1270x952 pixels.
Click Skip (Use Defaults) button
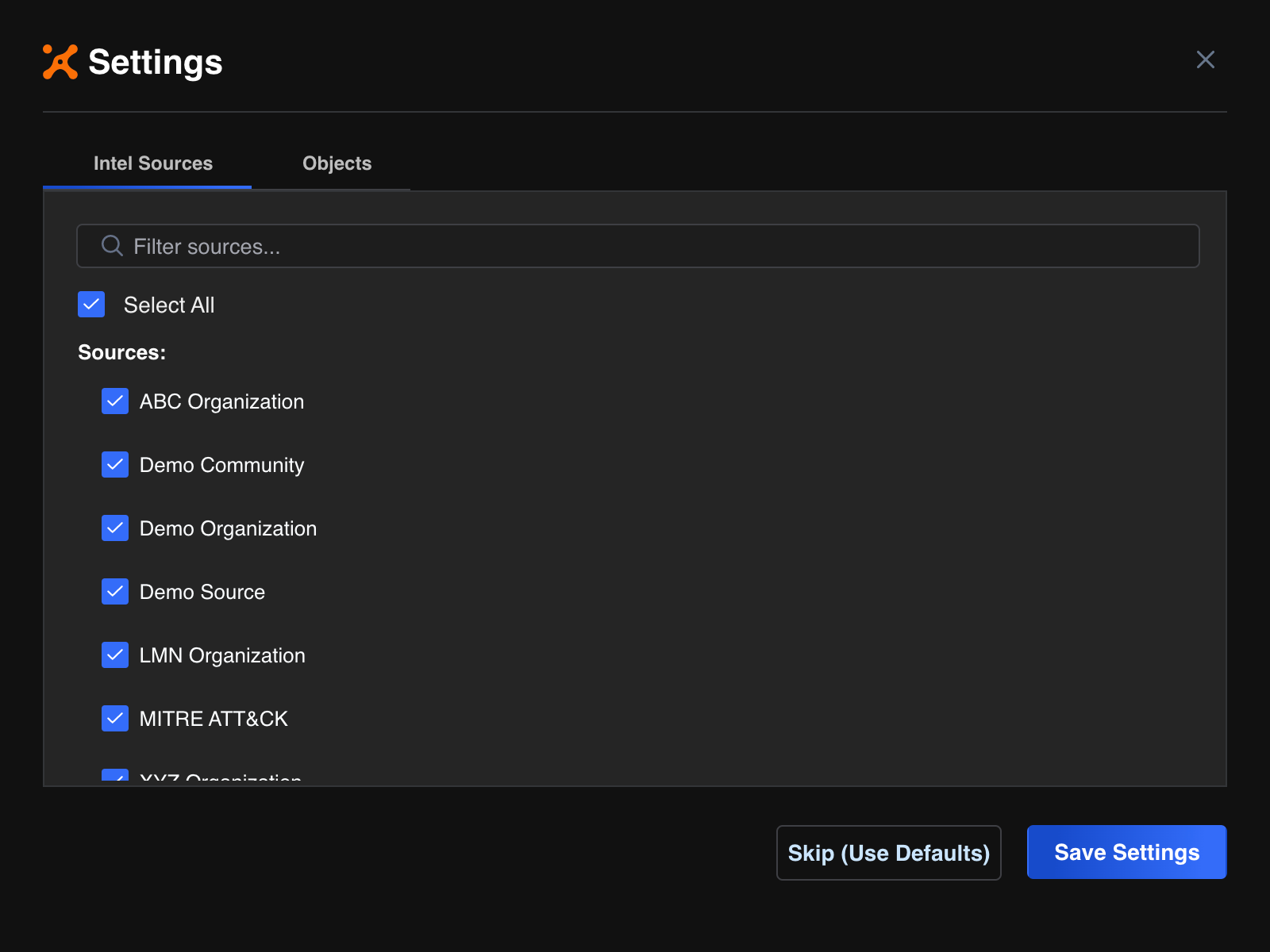tap(888, 853)
